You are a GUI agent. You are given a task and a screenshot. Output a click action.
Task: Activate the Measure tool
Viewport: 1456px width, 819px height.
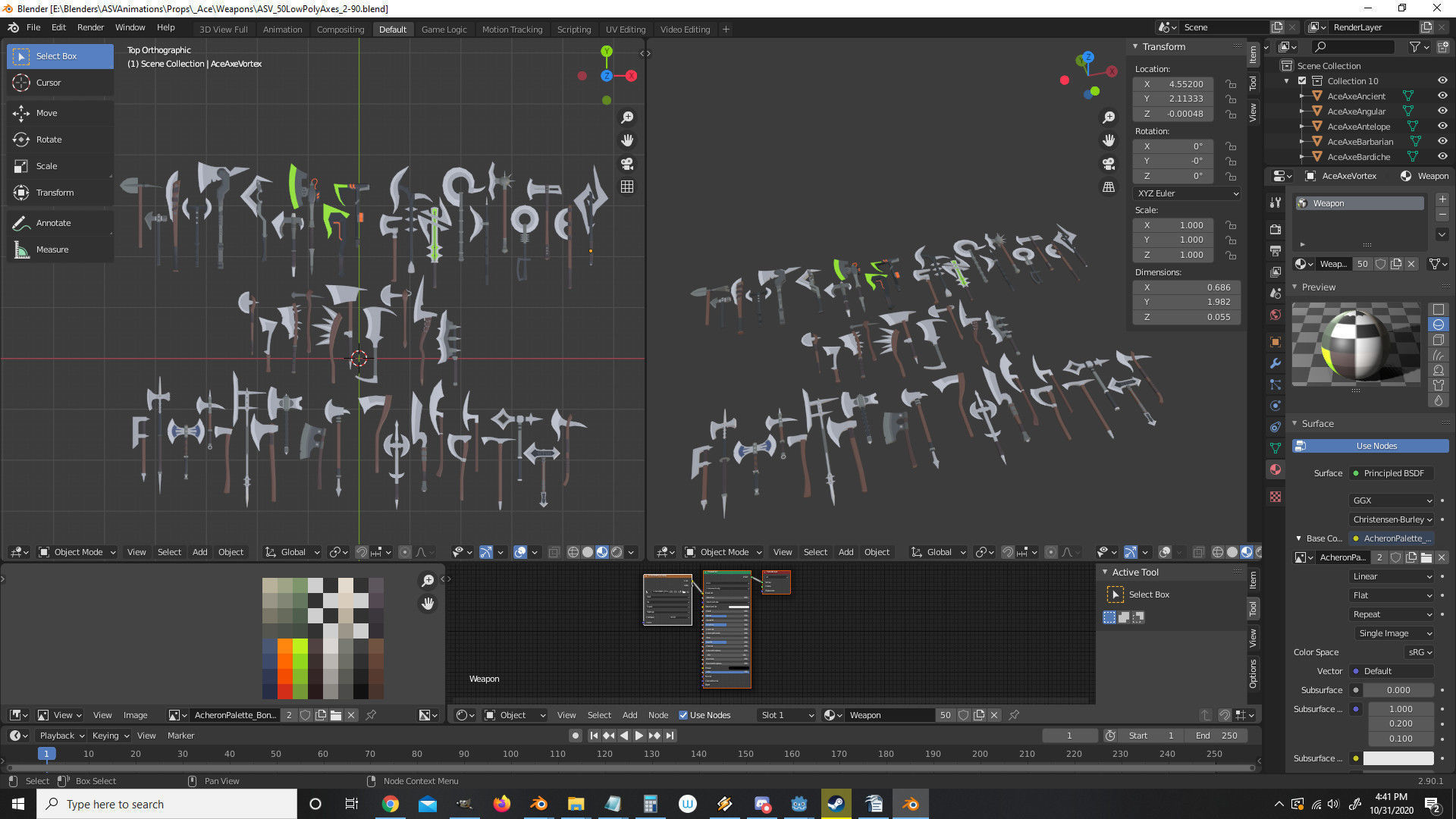52,249
